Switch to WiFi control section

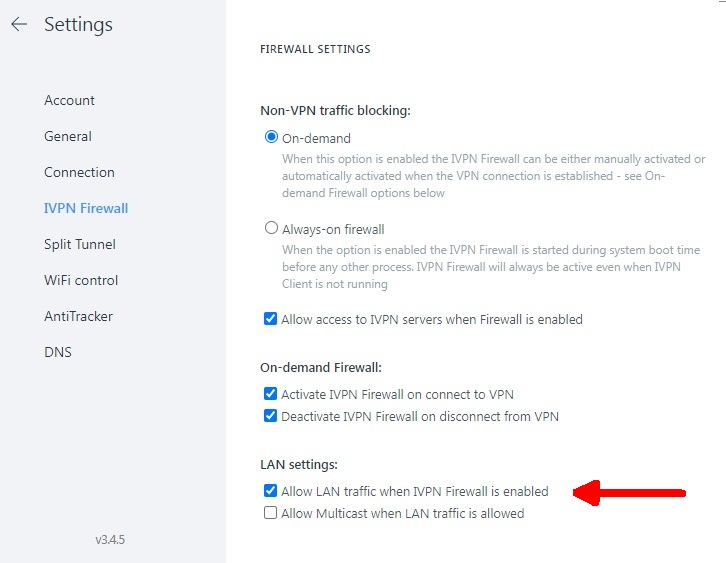click(x=81, y=280)
